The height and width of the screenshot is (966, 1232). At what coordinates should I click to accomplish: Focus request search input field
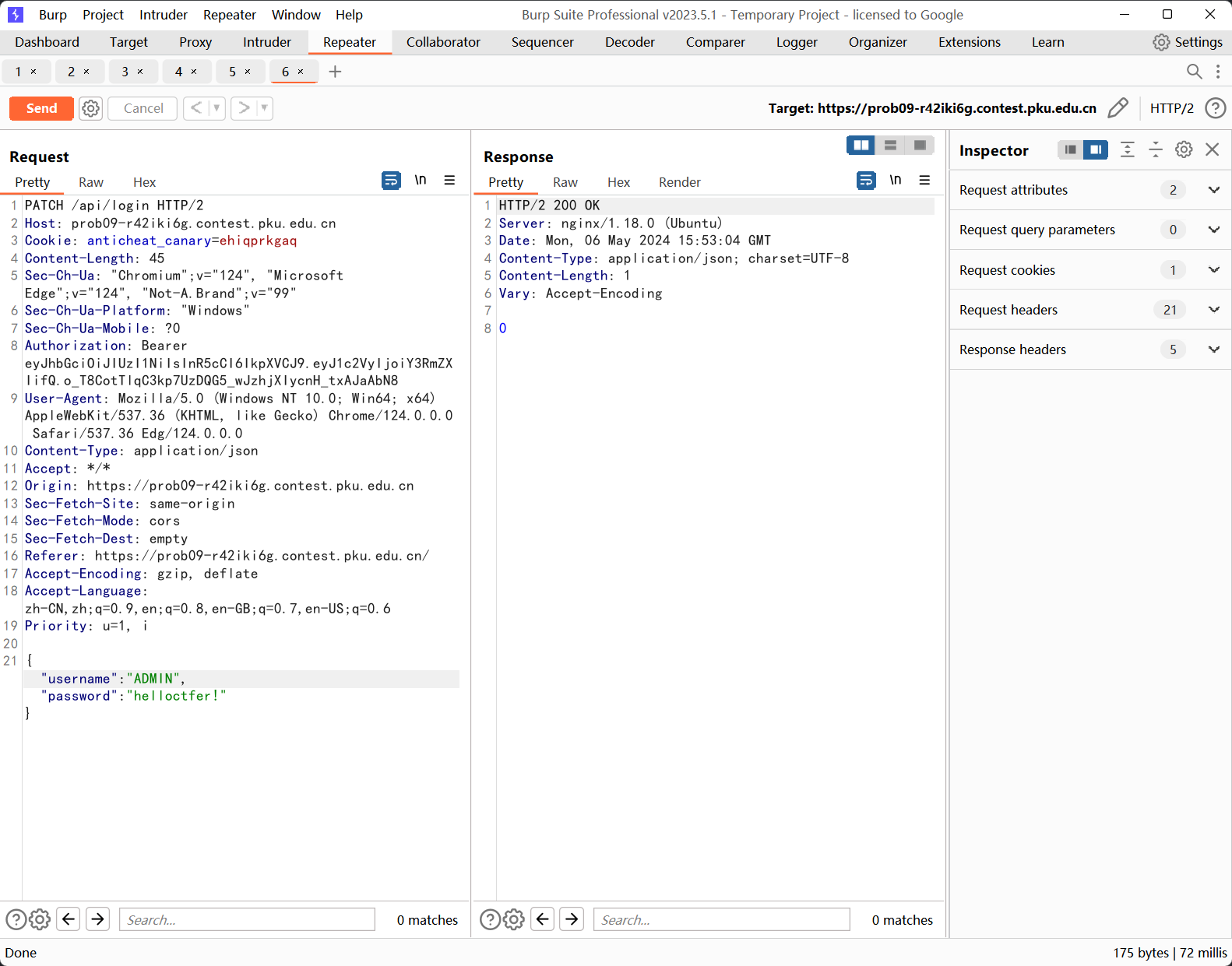pos(247,919)
